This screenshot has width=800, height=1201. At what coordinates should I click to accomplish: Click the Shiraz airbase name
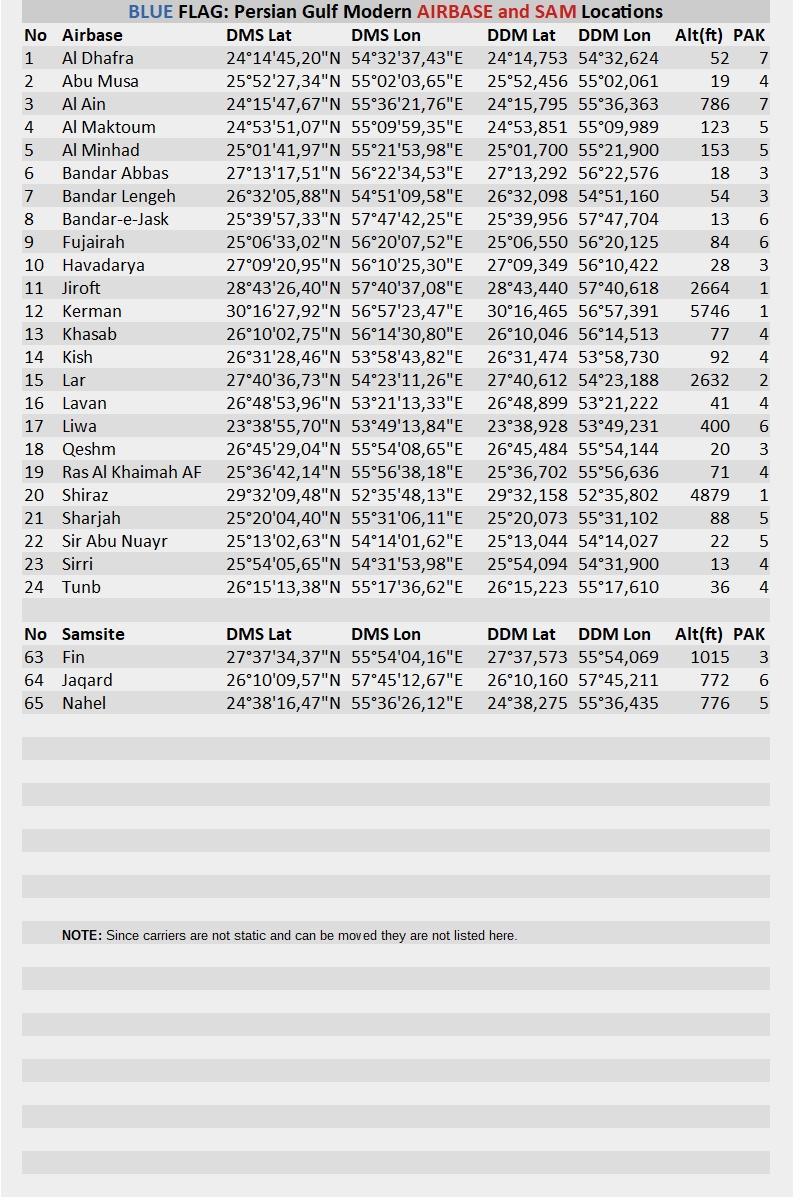point(85,495)
